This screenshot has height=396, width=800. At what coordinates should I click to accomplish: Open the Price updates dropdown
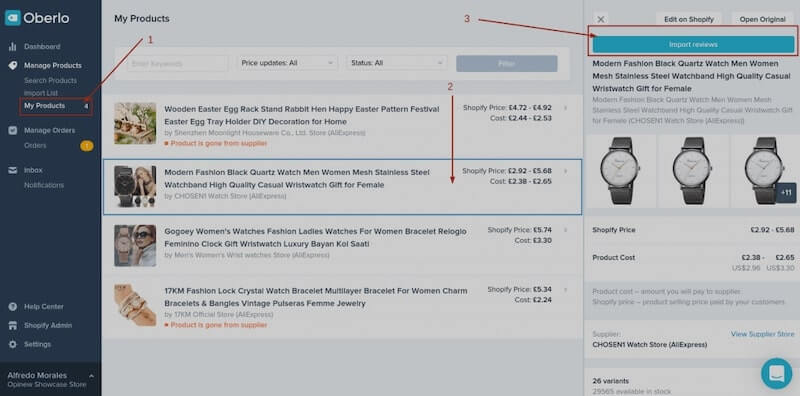click(x=288, y=63)
